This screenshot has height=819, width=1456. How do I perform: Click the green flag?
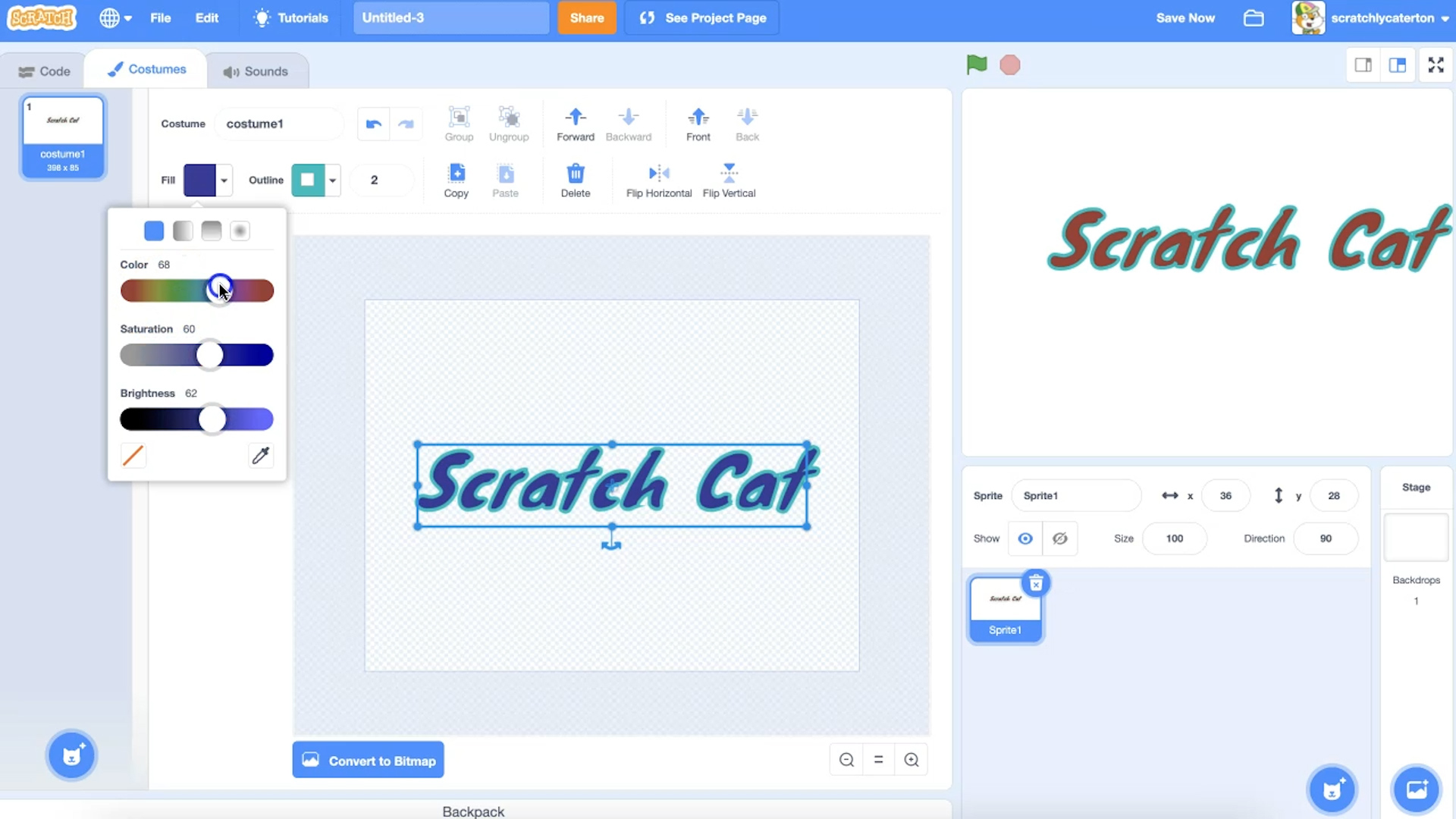coord(977,64)
